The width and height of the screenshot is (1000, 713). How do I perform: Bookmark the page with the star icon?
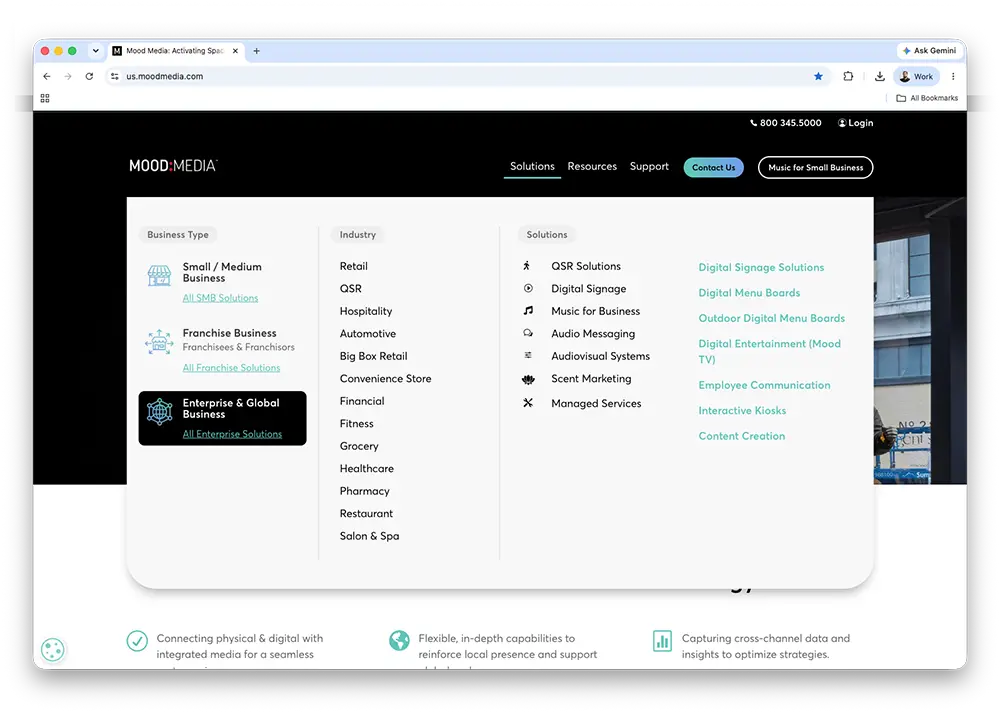[818, 77]
